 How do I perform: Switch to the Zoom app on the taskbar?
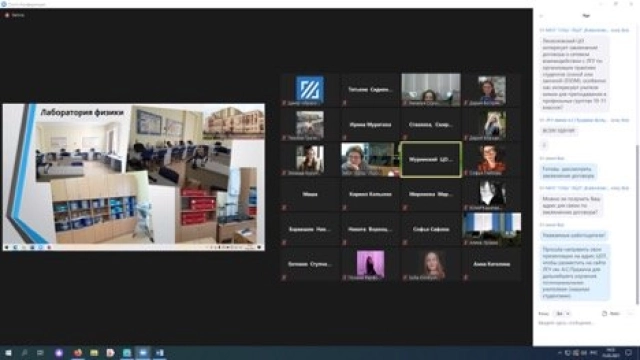click(143, 353)
